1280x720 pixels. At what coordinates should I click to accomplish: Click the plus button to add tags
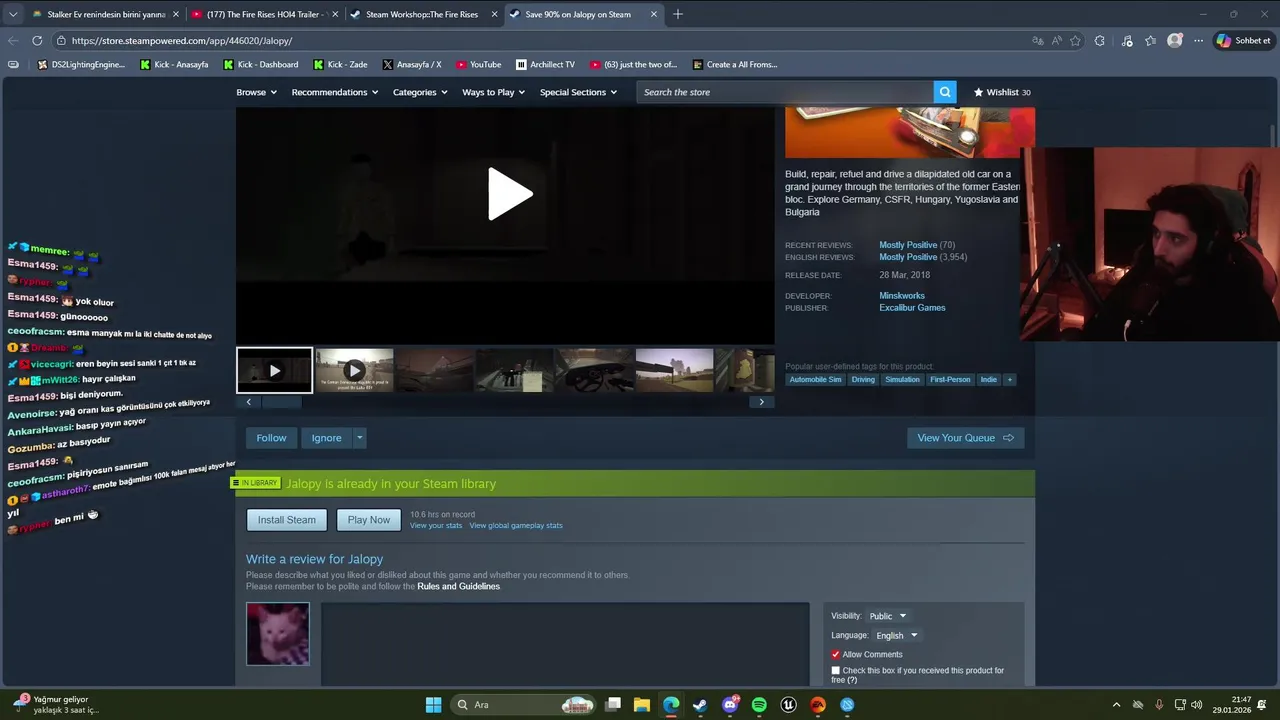coord(1010,380)
